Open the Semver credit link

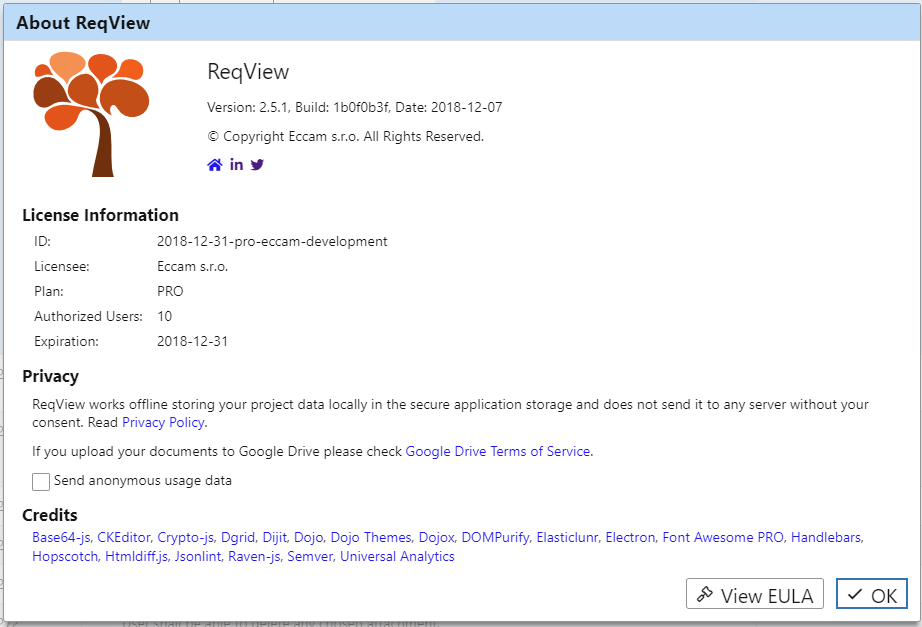click(x=310, y=556)
